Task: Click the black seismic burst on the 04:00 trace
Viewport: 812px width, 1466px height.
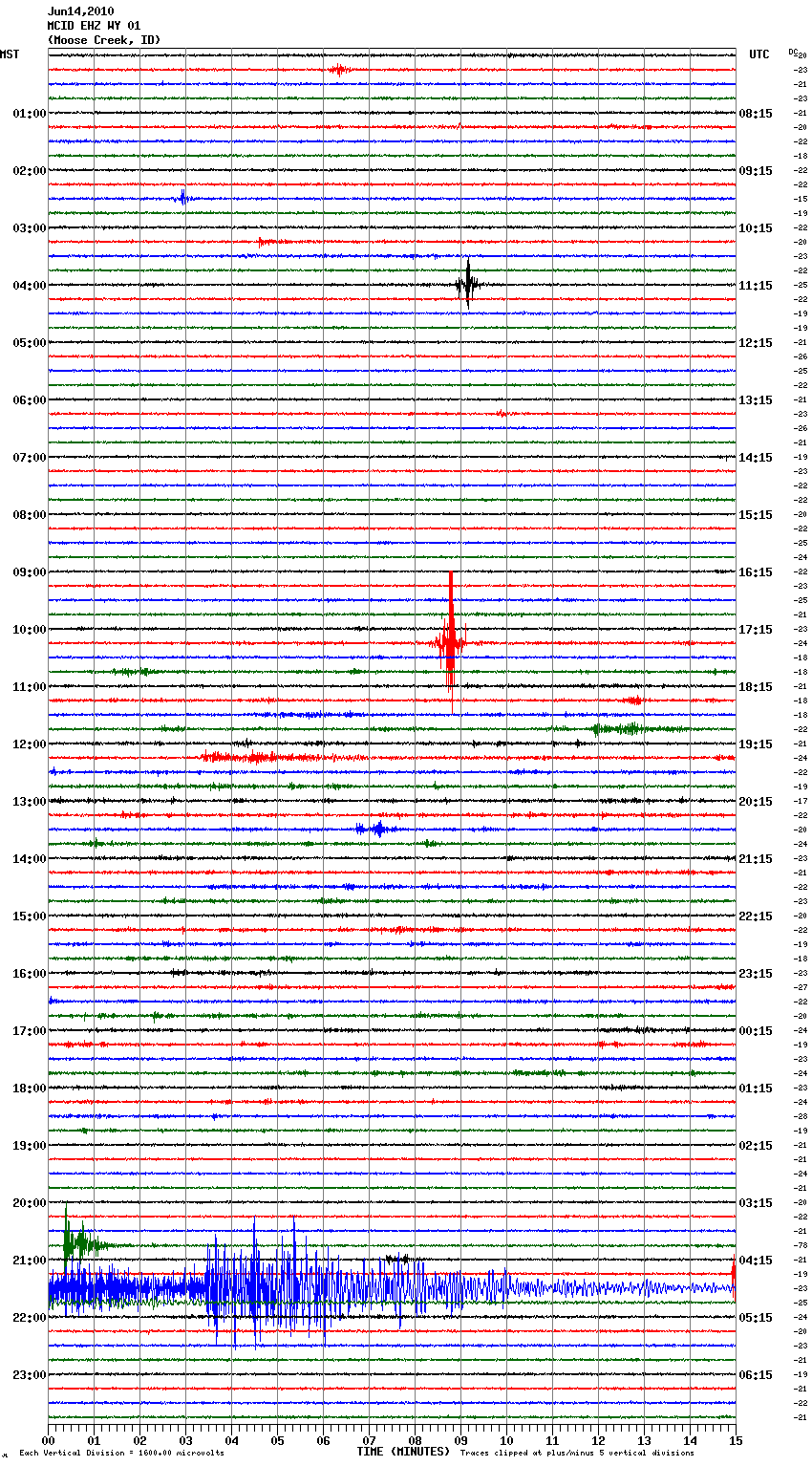Action: (x=468, y=284)
